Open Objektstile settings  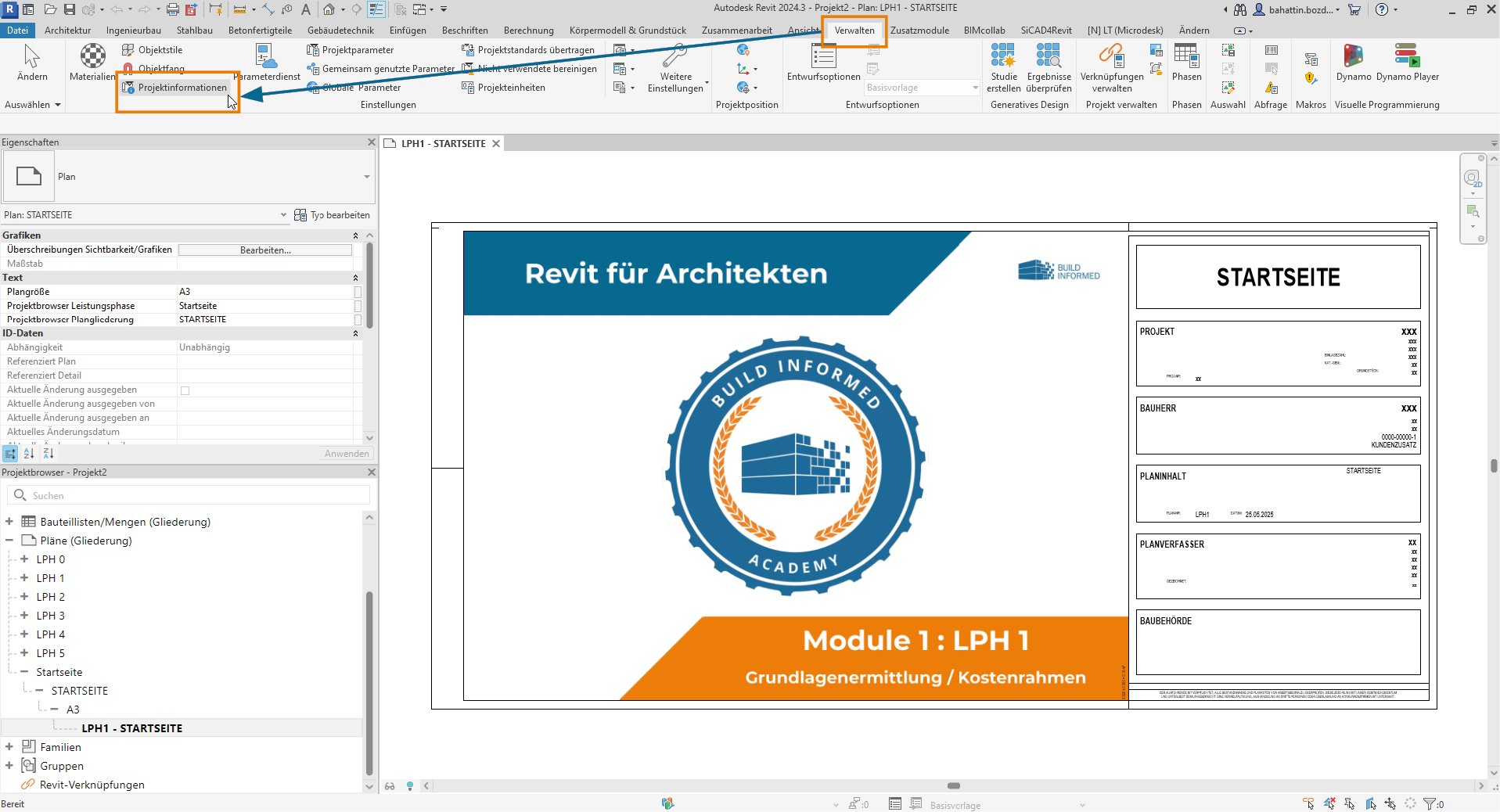pos(153,50)
